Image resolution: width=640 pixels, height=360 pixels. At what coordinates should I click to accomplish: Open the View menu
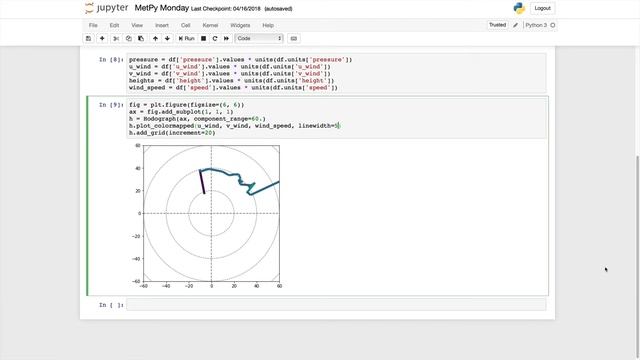coord(137,25)
